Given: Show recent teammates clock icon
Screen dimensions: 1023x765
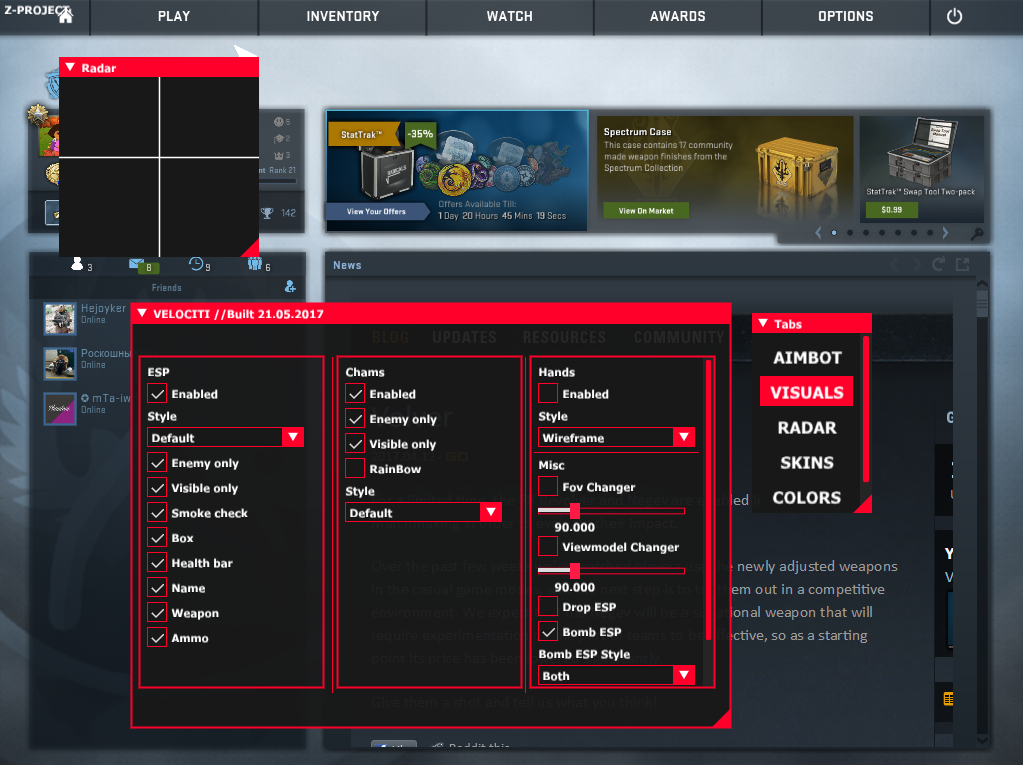Looking at the screenshot, I should click(x=197, y=265).
